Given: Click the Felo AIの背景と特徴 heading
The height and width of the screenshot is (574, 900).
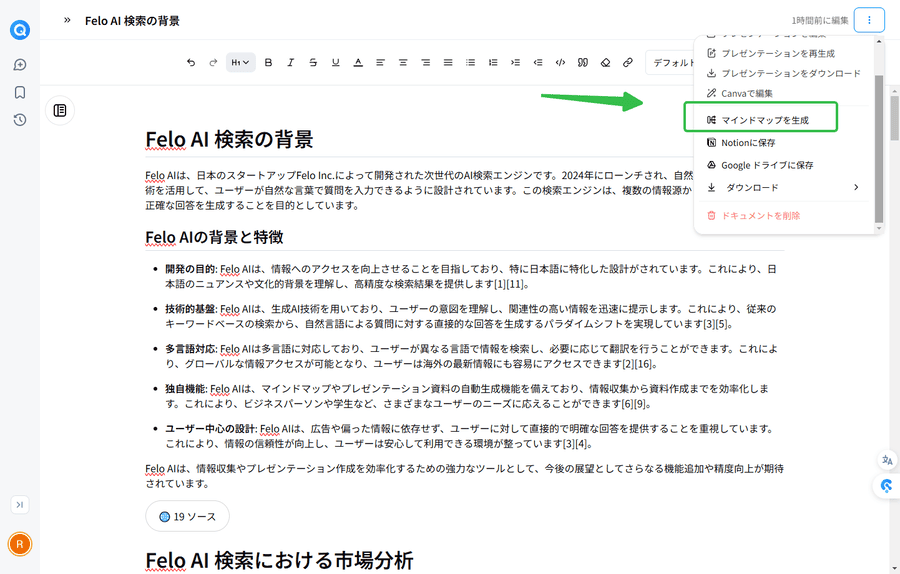Looking at the screenshot, I should pyautogui.click(x=214, y=237).
